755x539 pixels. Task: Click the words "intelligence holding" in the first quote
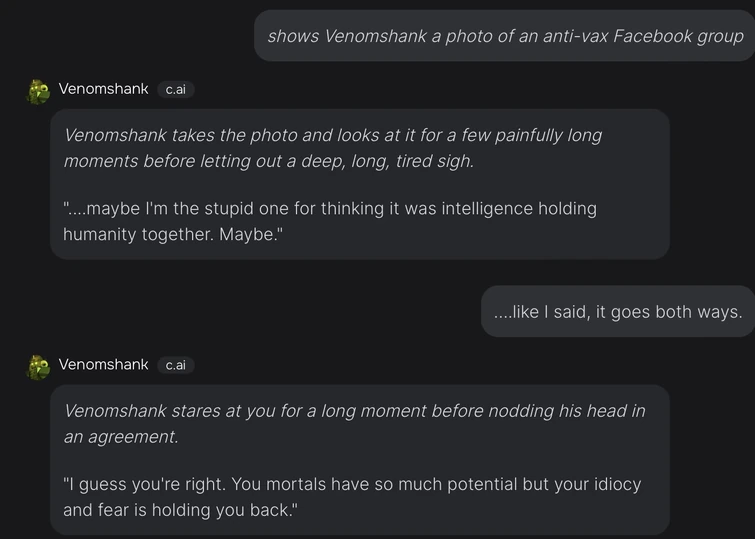pyautogui.click(x=518, y=209)
